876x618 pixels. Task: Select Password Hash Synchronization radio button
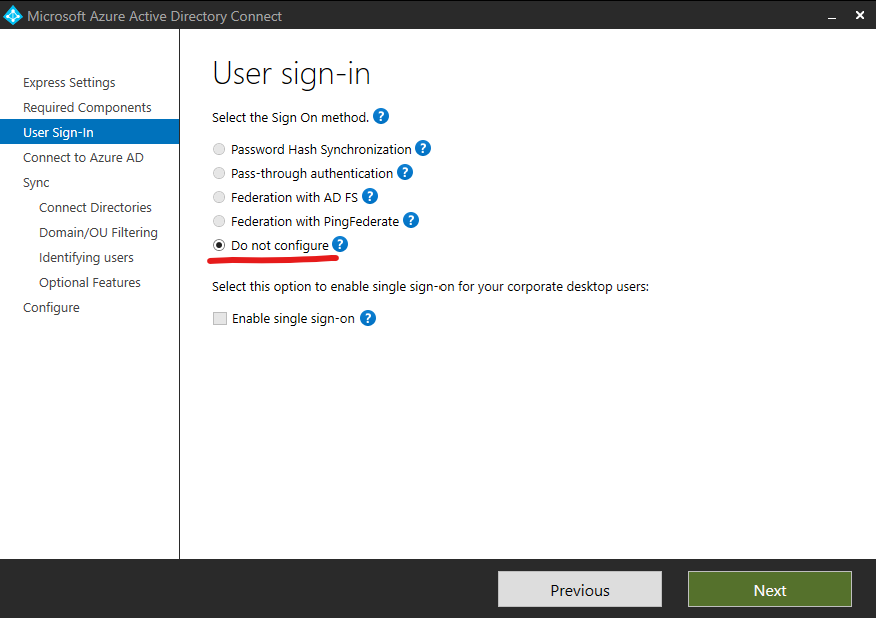[219, 149]
